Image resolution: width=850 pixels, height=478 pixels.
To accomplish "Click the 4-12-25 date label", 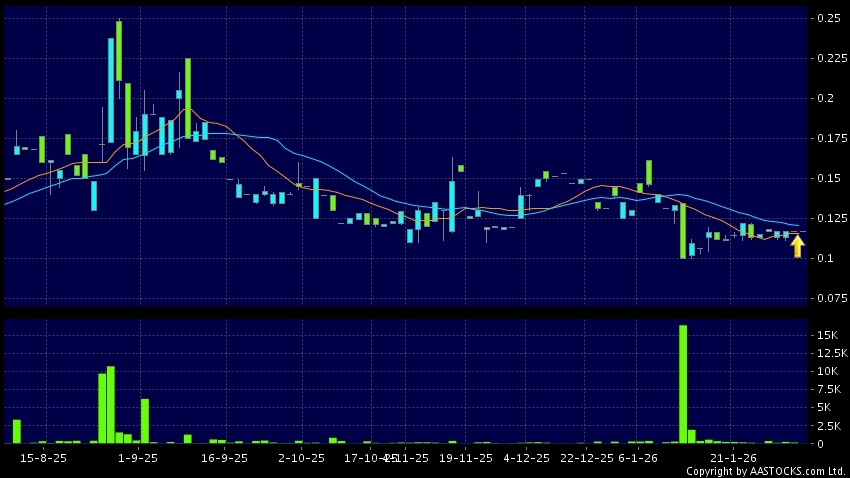I will (x=526, y=457).
